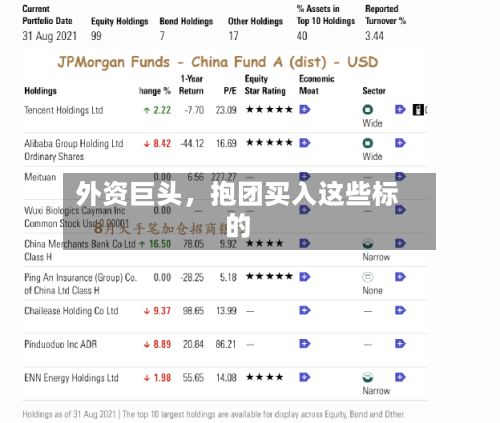Click the Holdings as of footnote text

214,414
